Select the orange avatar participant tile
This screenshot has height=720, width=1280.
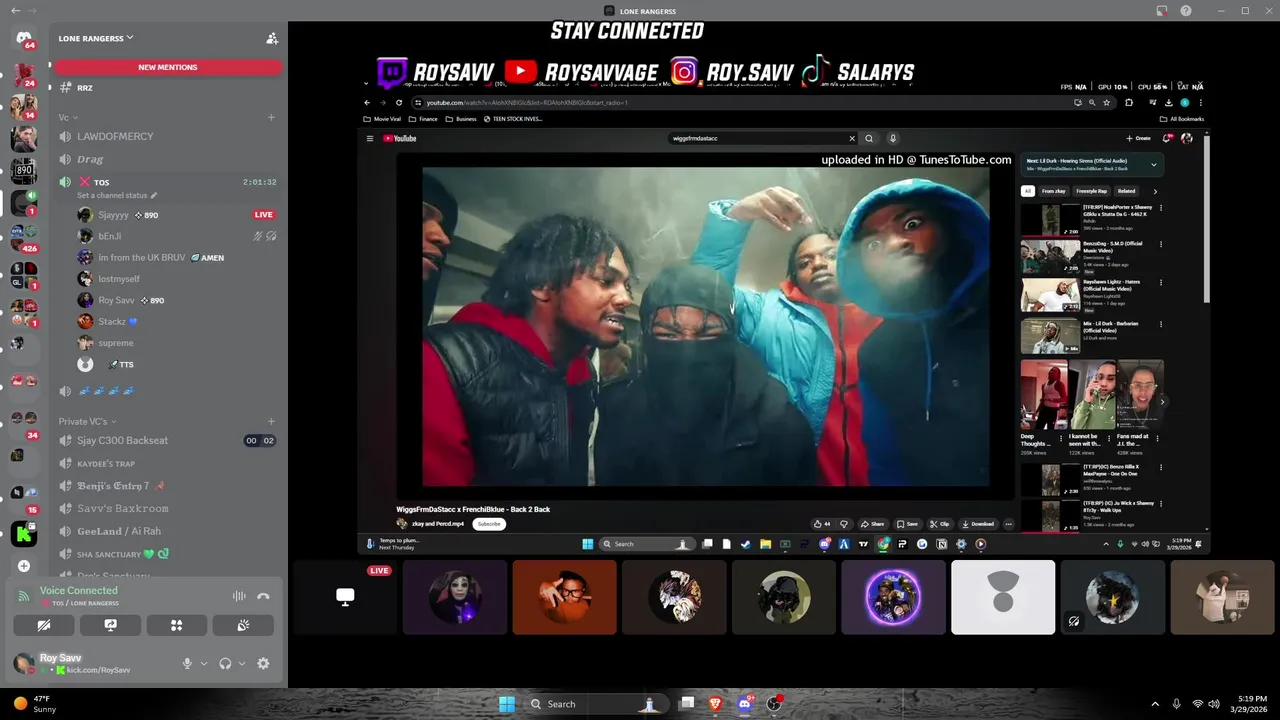point(564,597)
